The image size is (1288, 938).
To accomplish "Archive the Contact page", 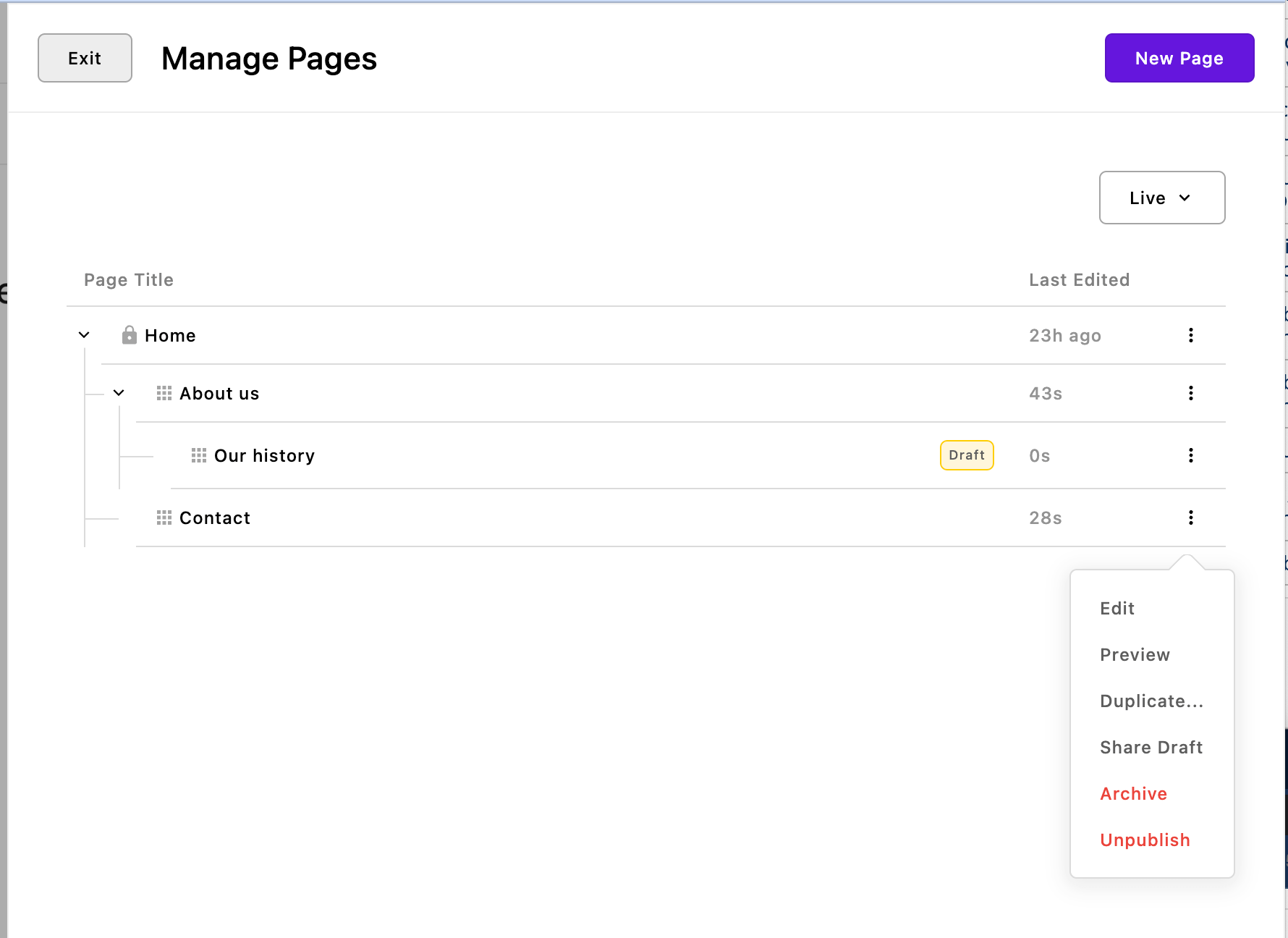I will [x=1133, y=793].
